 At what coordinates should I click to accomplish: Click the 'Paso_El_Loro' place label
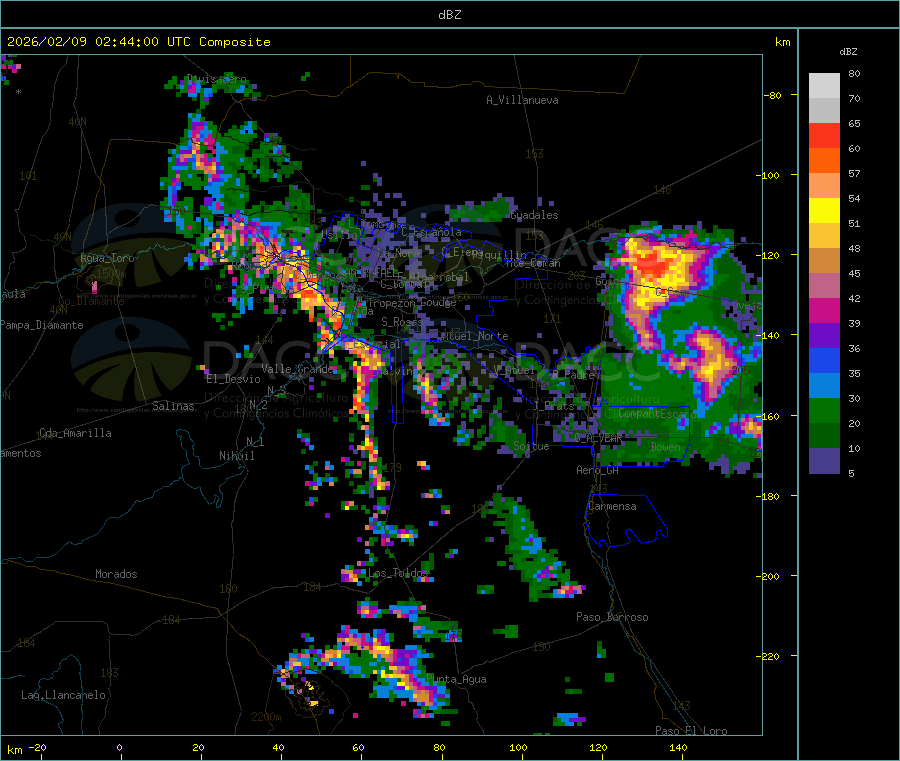pos(691,731)
